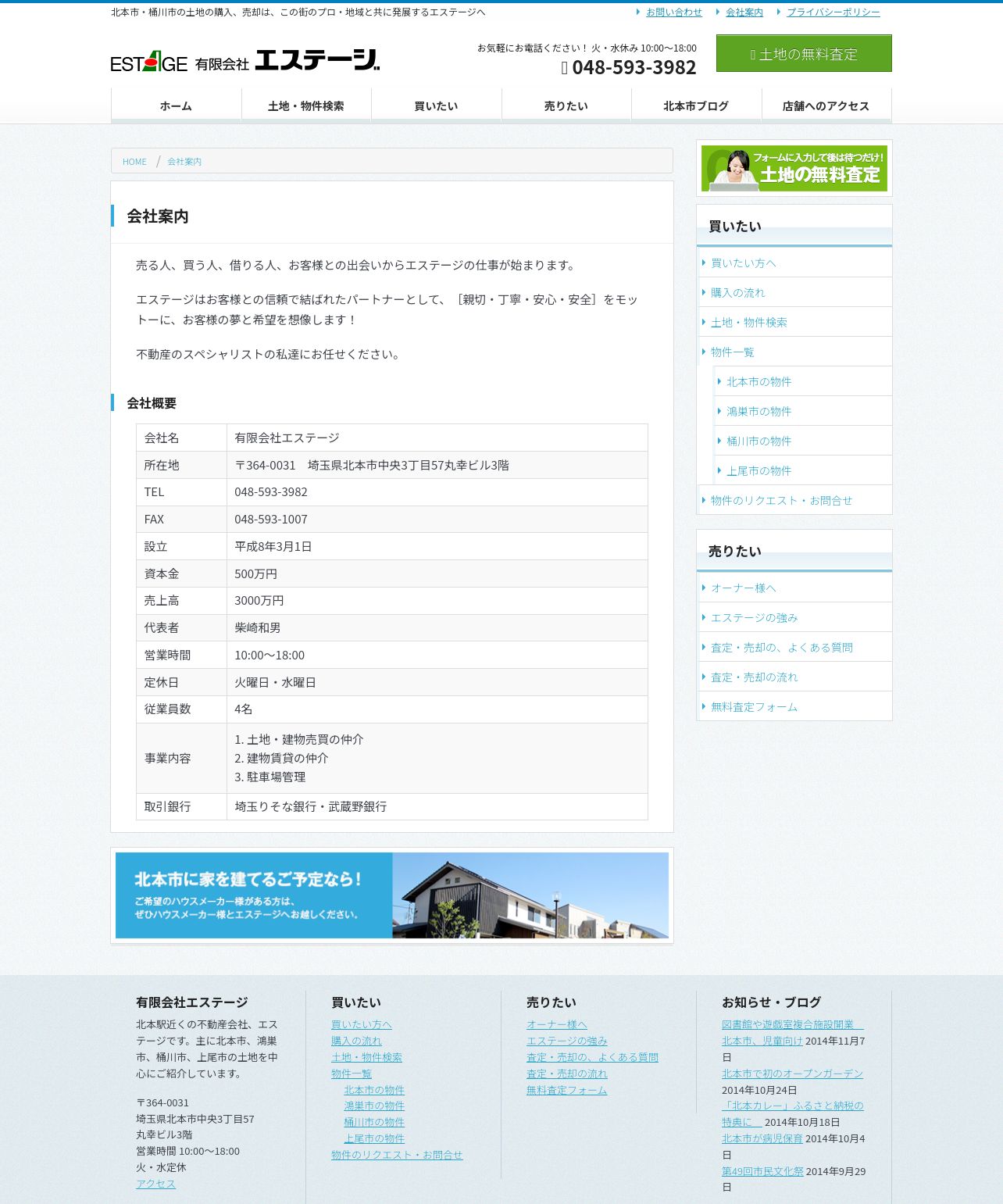Open the 店舗へのアクセス navigation tab
This screenshot has height=1204, width=1003.
pyautogui.click(x=826, y=106)
